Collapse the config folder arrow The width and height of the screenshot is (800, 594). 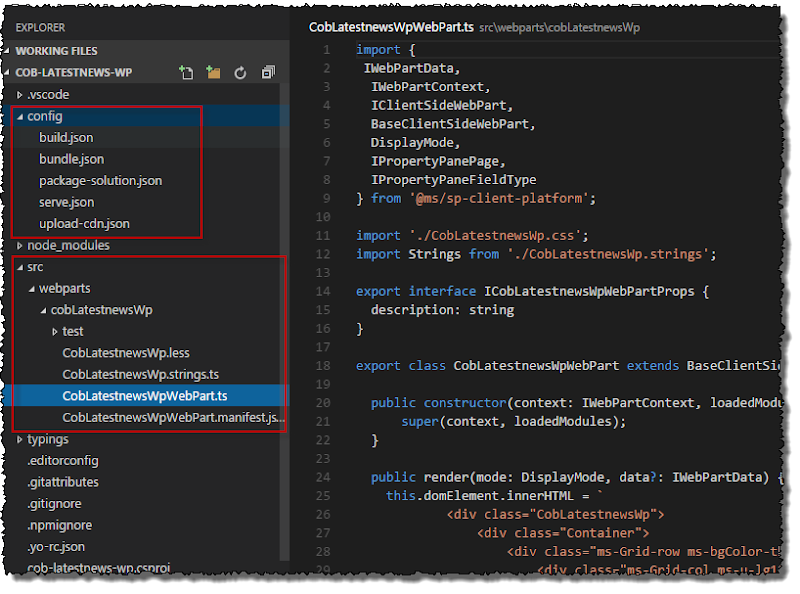[x=20, y=117]
